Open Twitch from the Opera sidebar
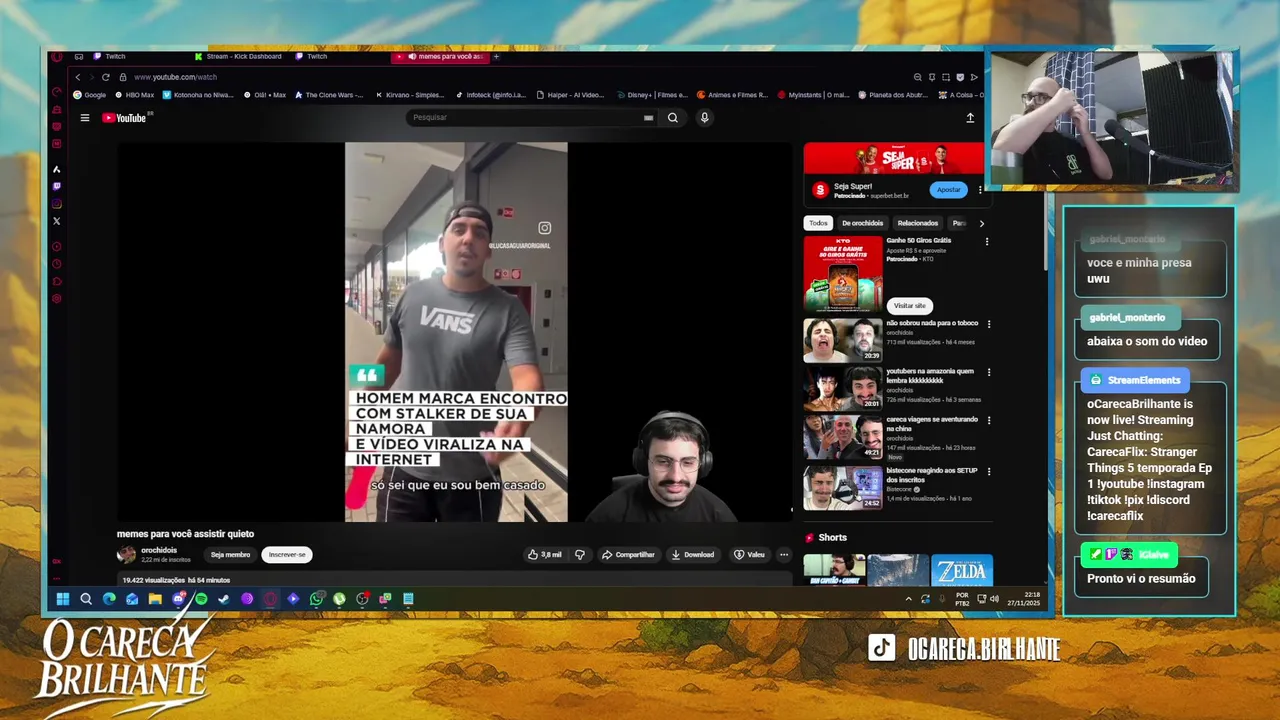Image resolution: width=1280 pixels, height=720 pixels. point(57,186)
